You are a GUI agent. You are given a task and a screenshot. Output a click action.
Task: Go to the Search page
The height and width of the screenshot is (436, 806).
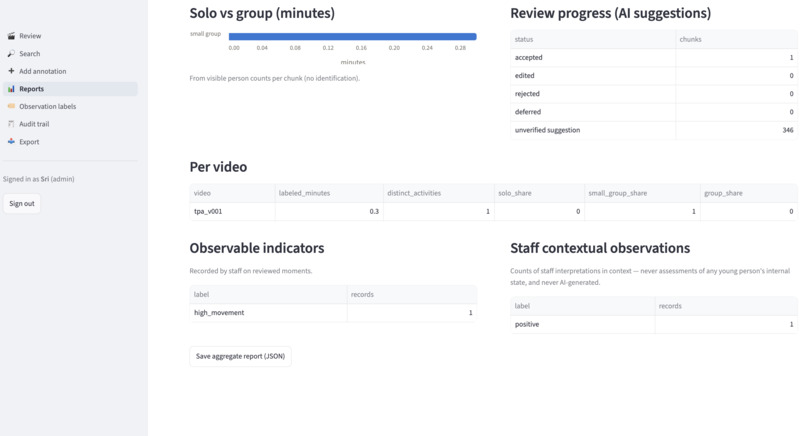70,53
